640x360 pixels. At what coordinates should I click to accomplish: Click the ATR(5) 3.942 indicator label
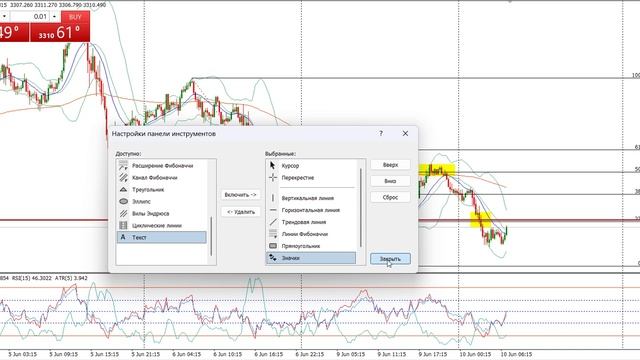coord(71,278)
